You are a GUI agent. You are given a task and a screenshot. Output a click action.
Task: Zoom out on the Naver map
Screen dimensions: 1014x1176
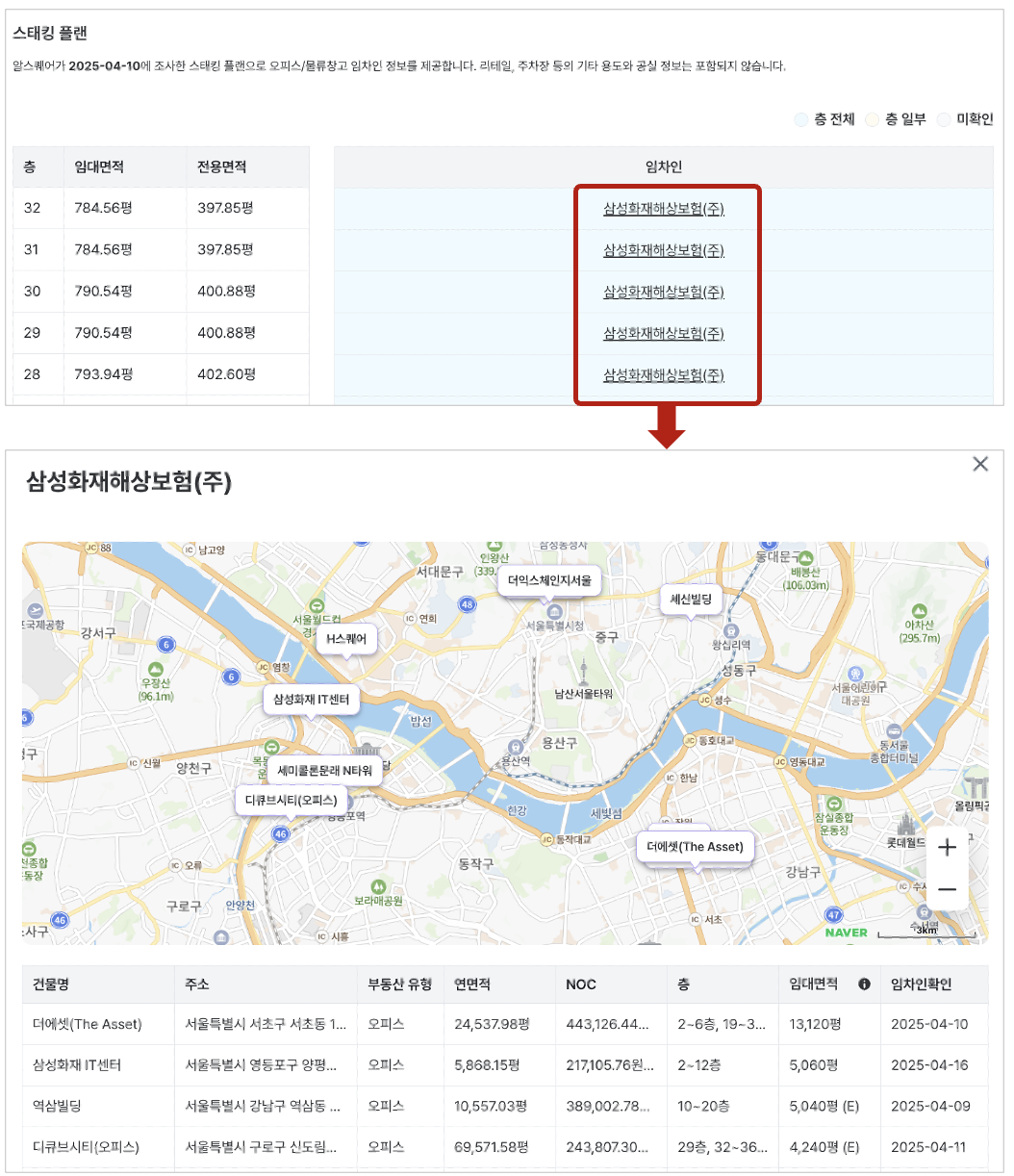coord(947,890)
